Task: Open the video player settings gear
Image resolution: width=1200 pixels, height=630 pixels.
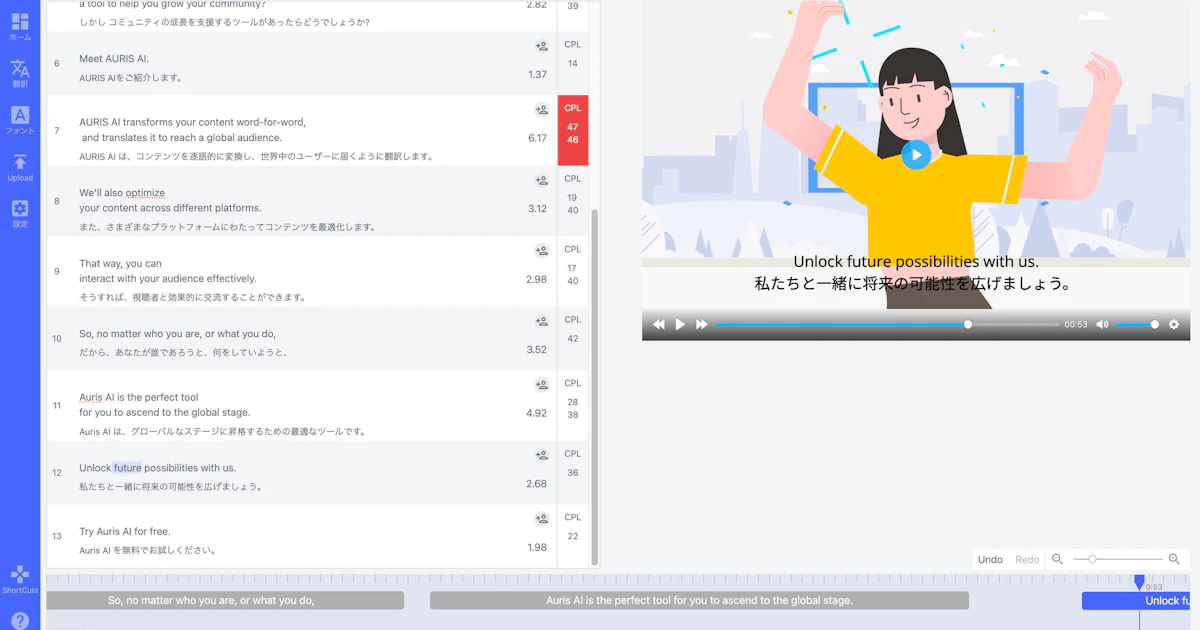Action: coord(1174,324)
